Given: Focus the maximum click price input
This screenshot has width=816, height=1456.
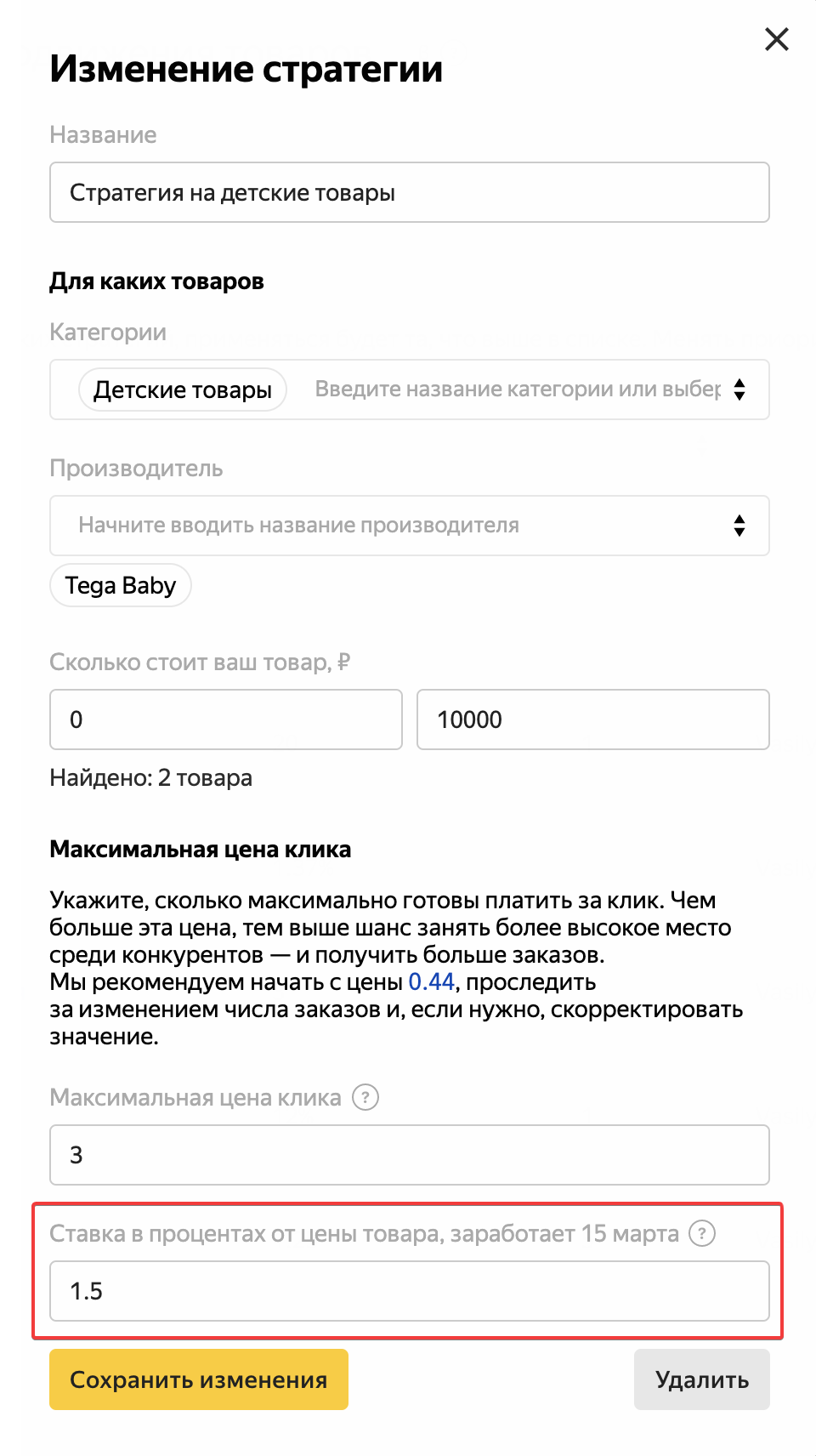Looking at the screenshot, I should [x=409, y=1155].
